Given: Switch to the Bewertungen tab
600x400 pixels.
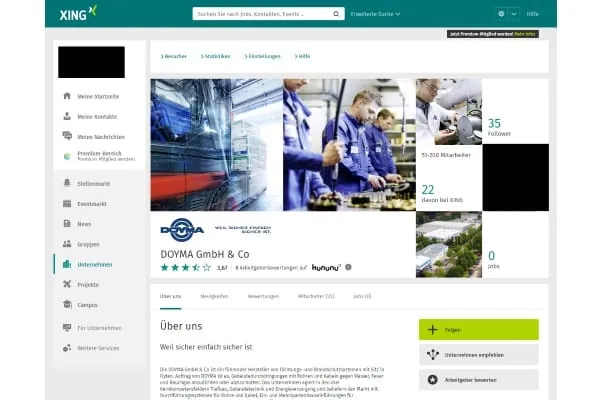Looking at the screenshot, I should tap(263, 296).
